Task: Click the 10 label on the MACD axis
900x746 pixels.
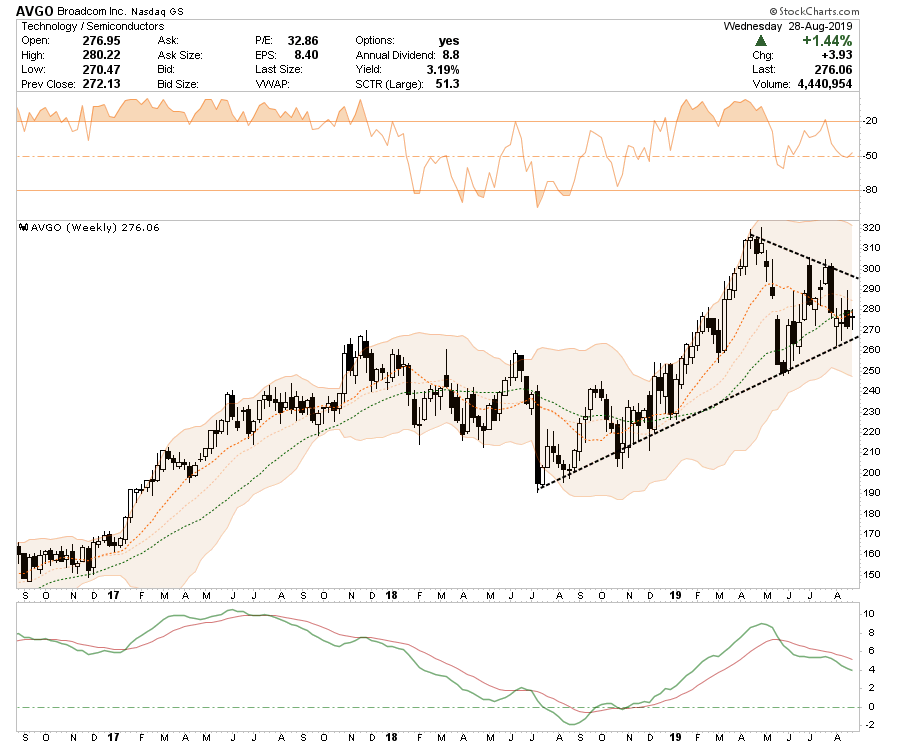Action: [869, 614]
